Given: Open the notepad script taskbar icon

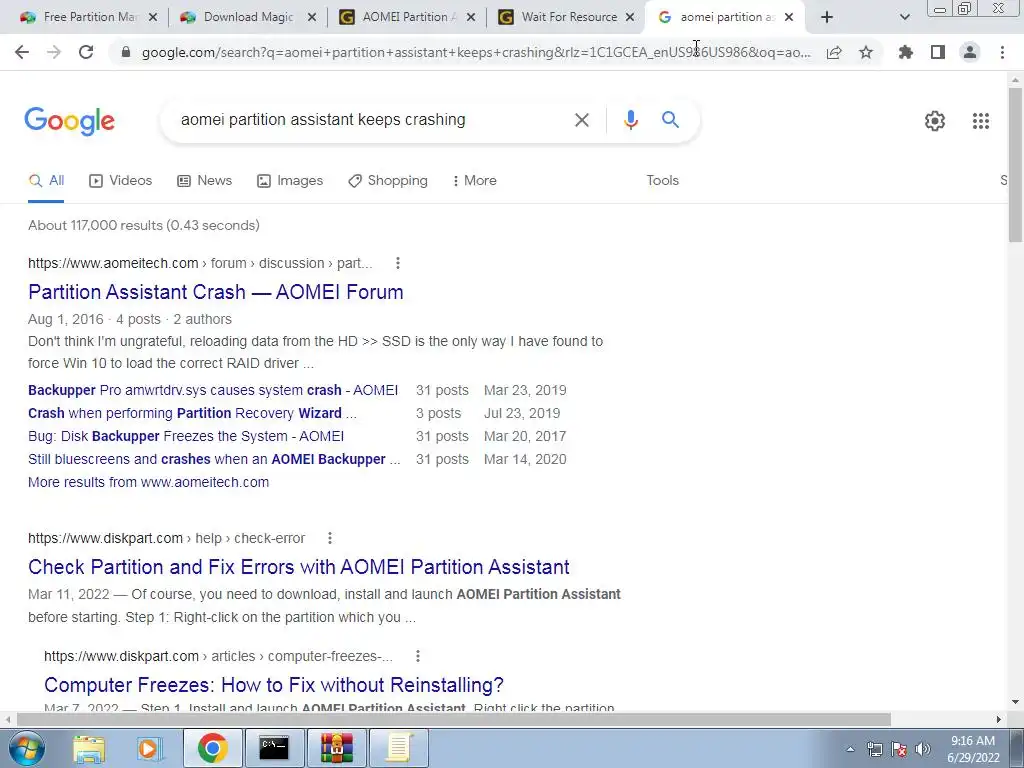Looking at the screenshot, I should [x=399, y=748].
